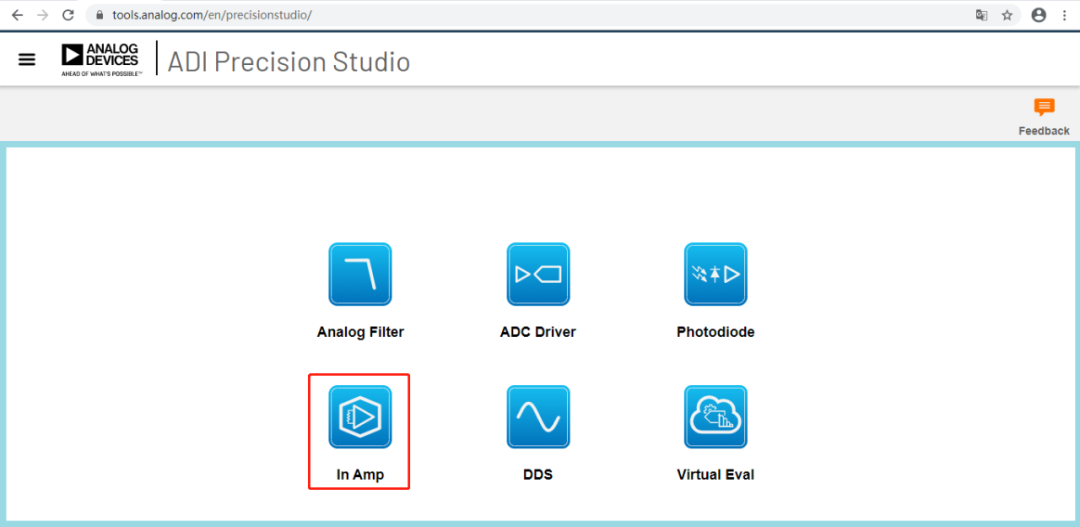Bookmark this page with star icon
This screenshot has height=527, width=1080.
pyautogui.click(x=1007, y=15)
